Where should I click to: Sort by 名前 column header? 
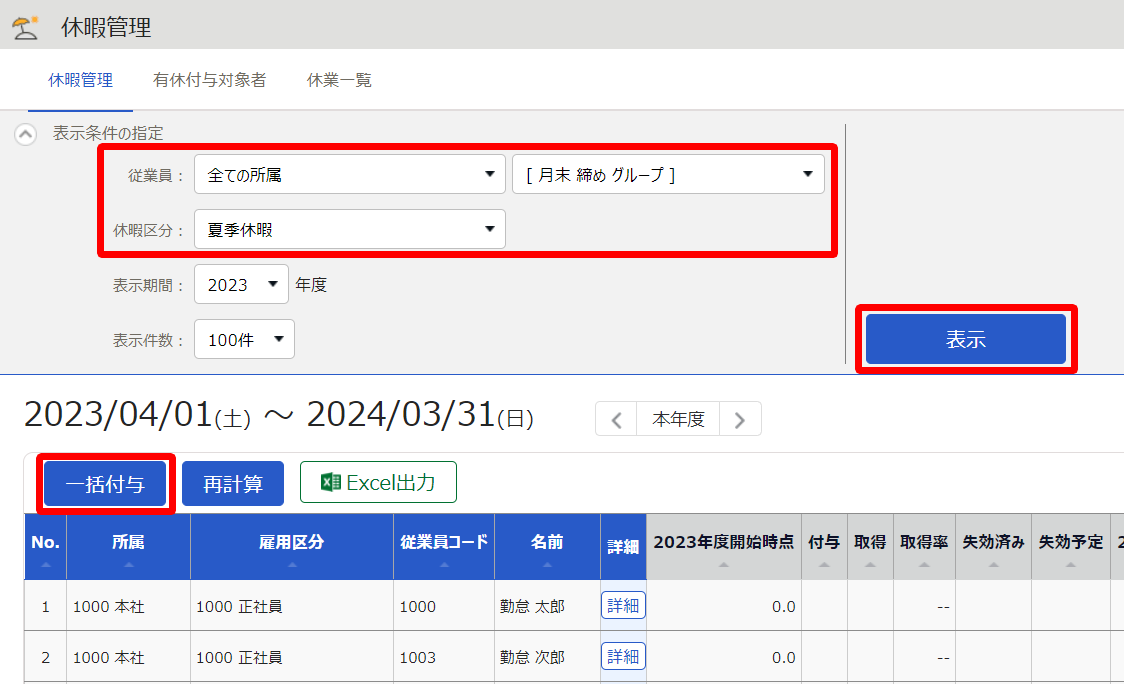point(547,546)
